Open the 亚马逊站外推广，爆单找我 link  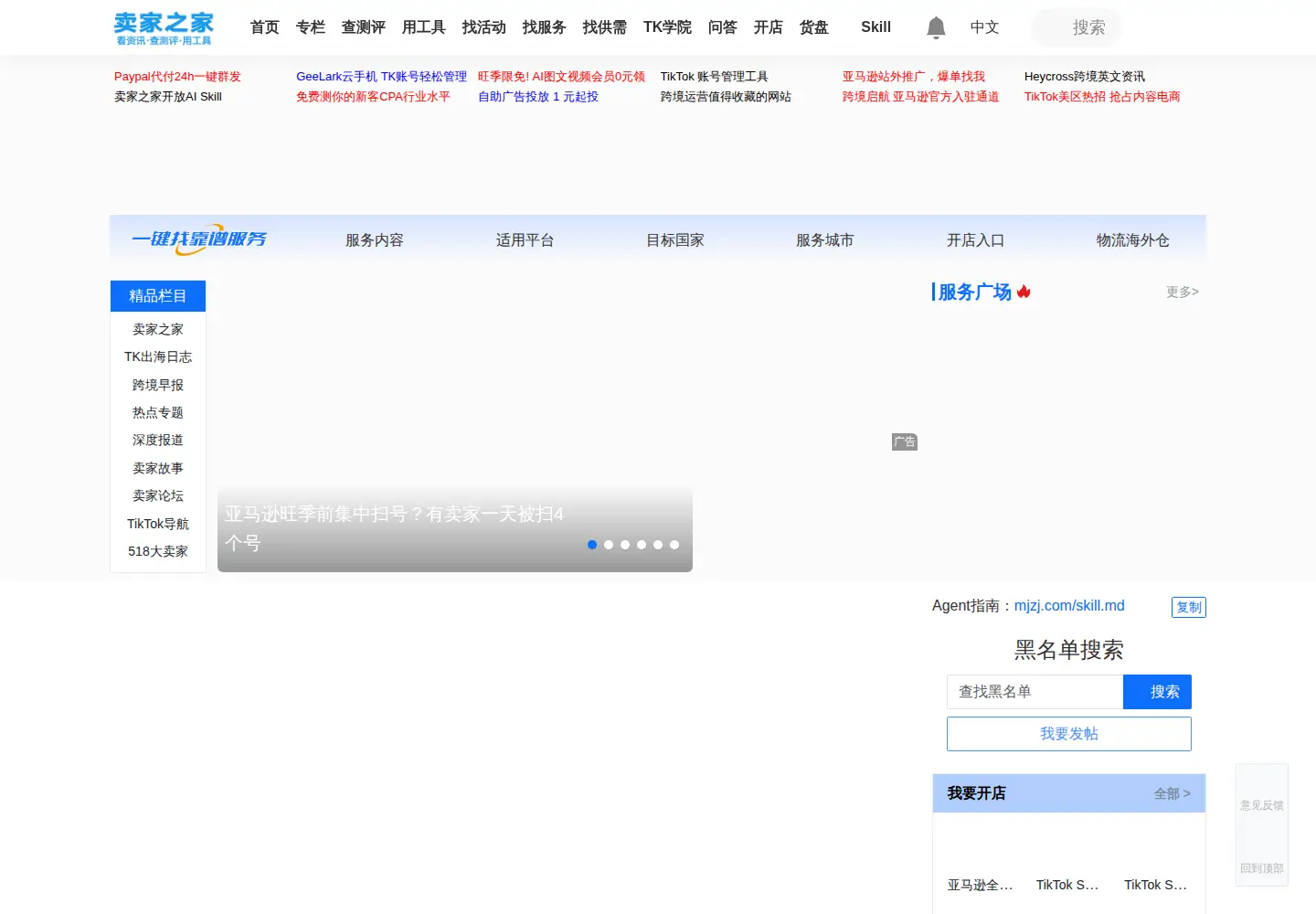click(x=914, y=77)
